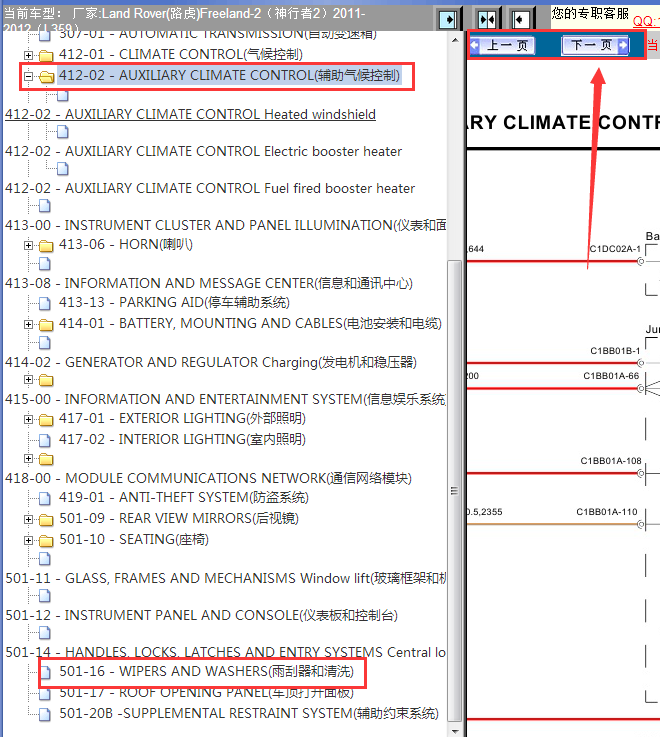Open 412-02 AUXILIARY CLIMATE CONTROL Heated windshield
The width and height of the screenshot is (660, 737).
tap(190, 115)
